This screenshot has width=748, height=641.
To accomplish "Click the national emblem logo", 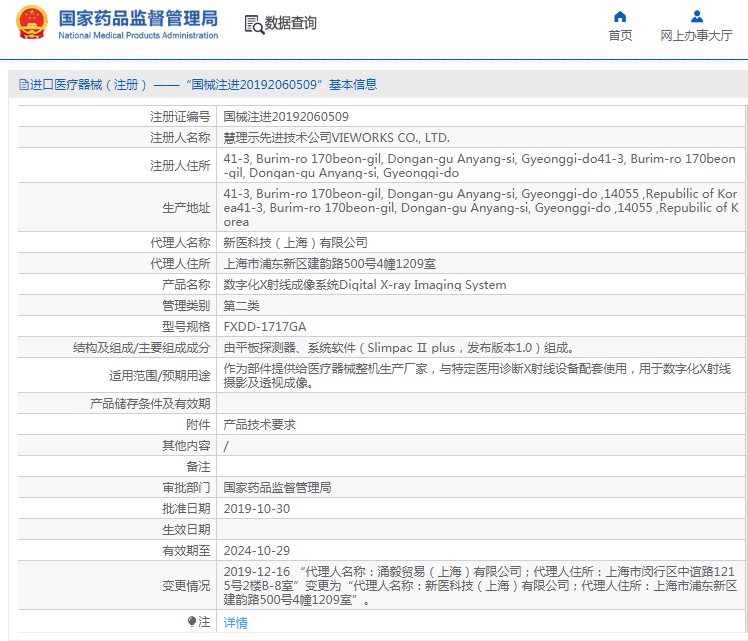I will point(30,23).
